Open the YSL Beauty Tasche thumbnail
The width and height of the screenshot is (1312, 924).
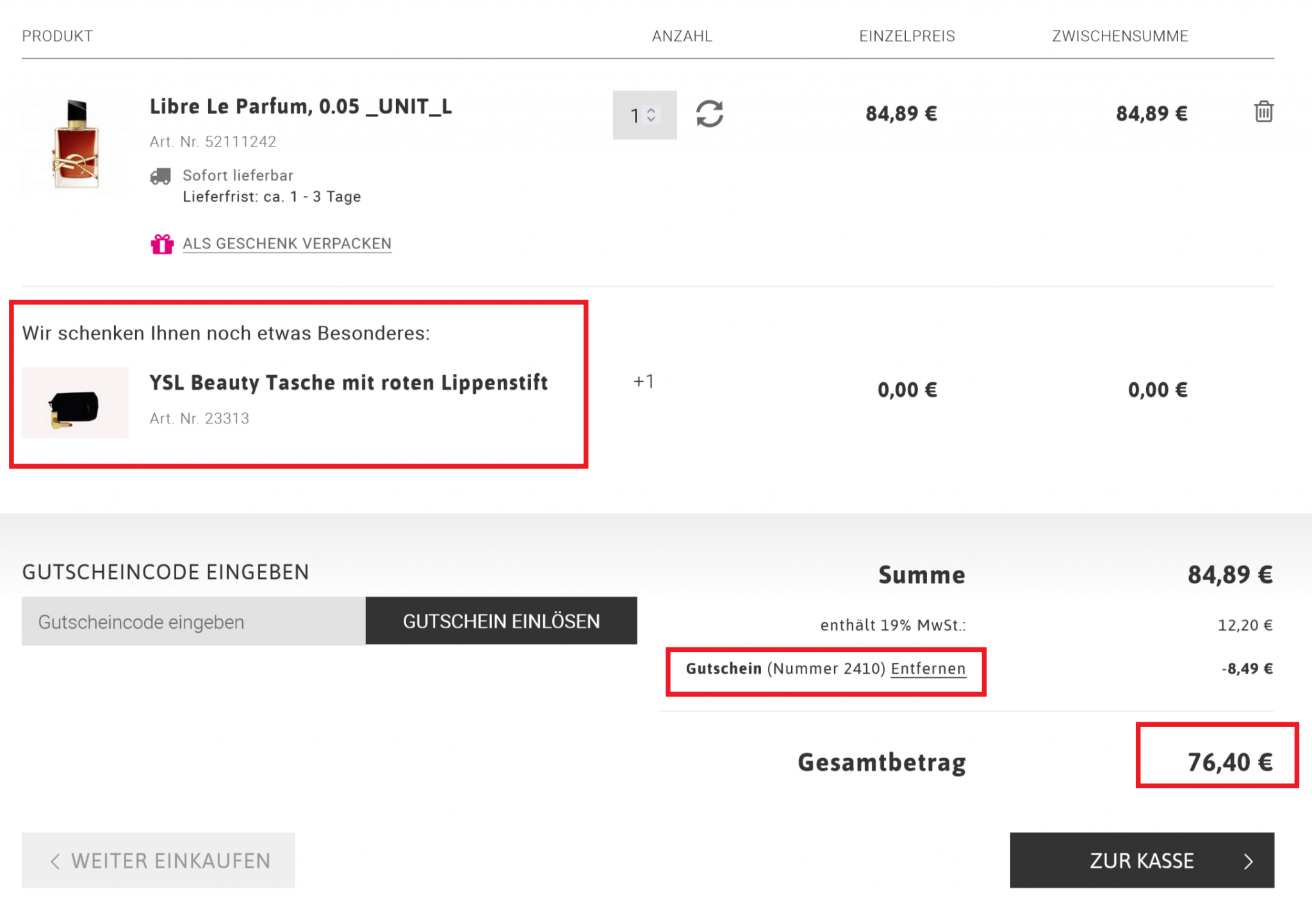75,403
